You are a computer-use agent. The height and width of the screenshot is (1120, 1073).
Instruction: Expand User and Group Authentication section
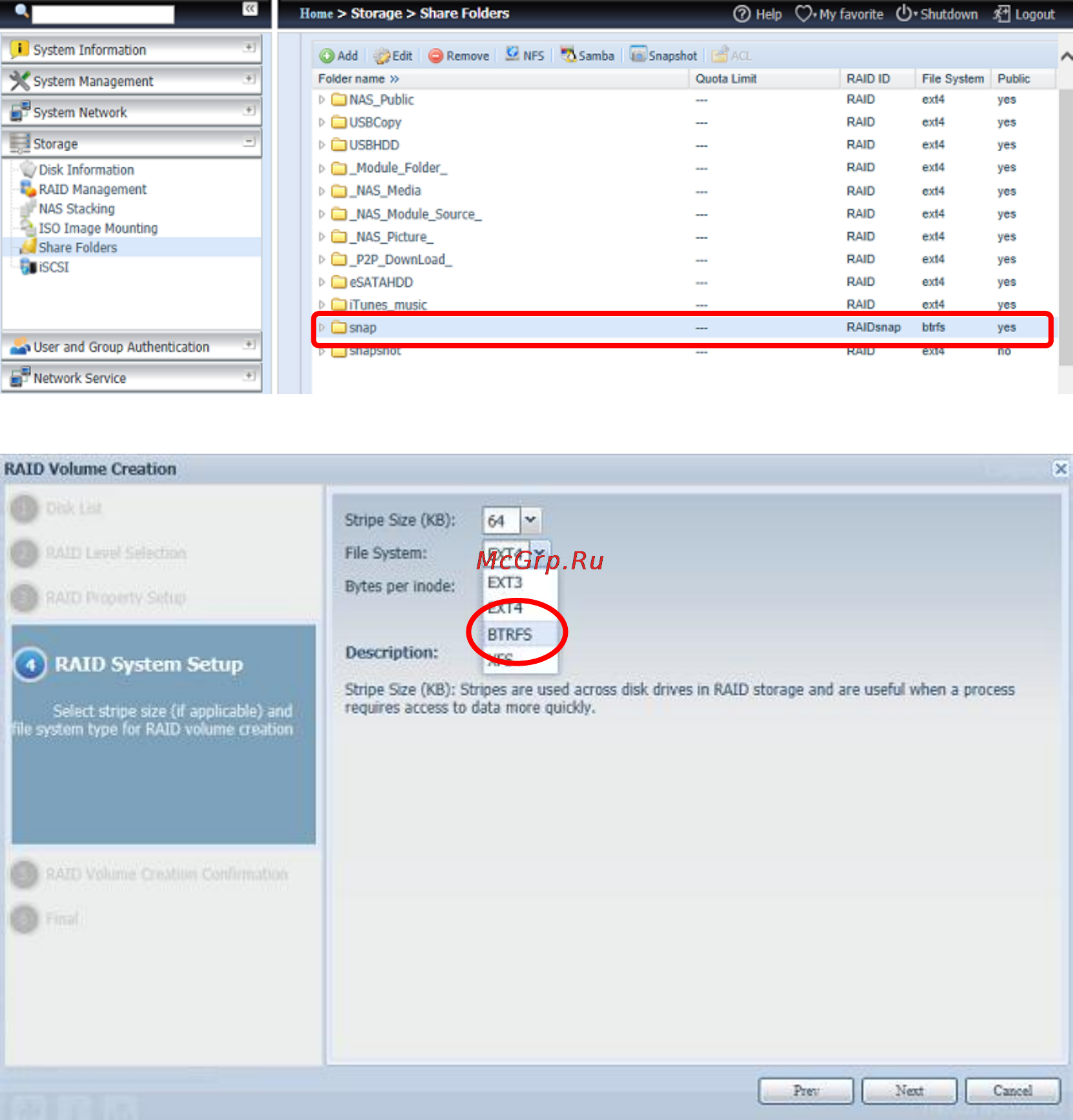249,344
